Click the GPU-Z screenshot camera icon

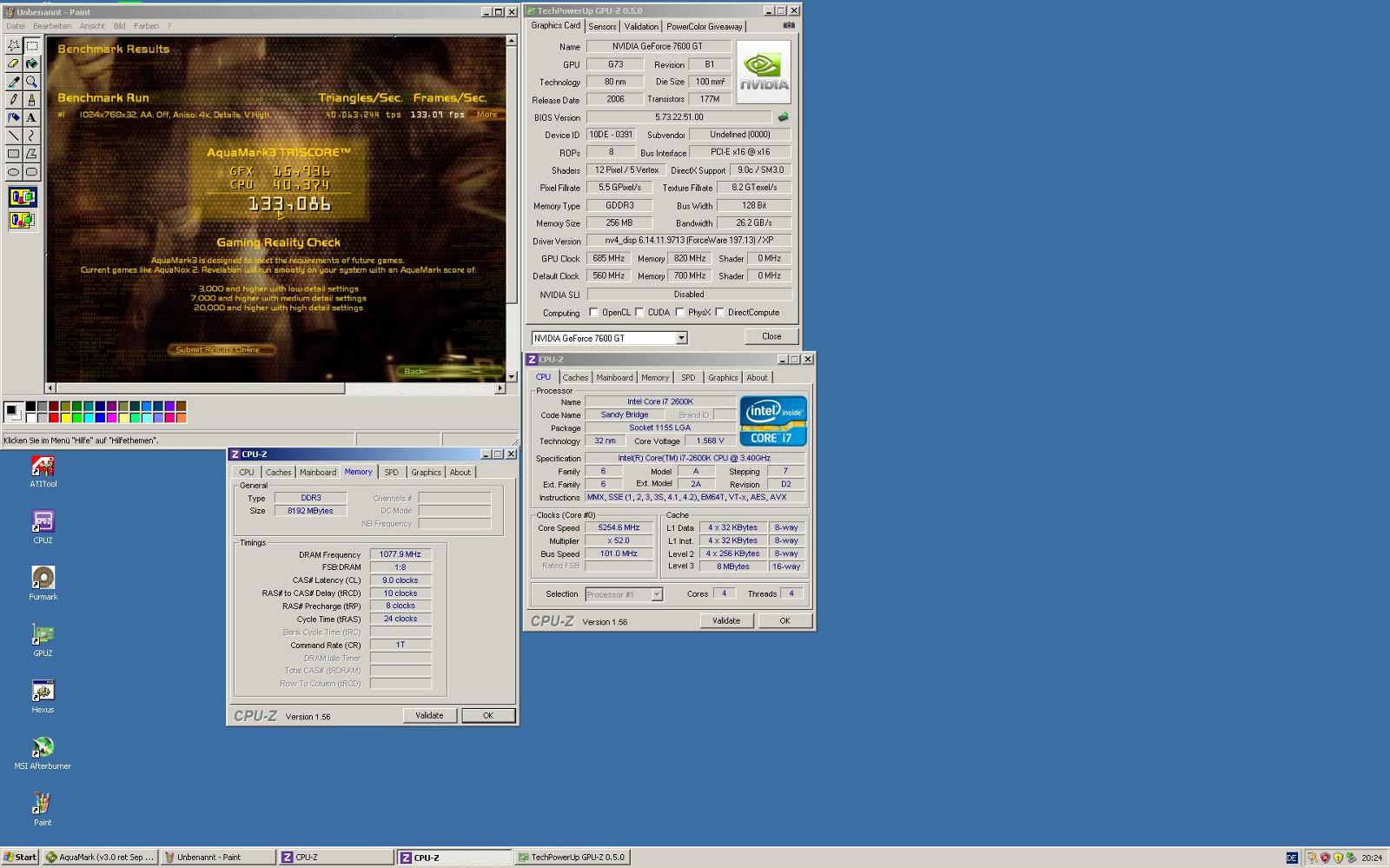(x=789, y=25)
